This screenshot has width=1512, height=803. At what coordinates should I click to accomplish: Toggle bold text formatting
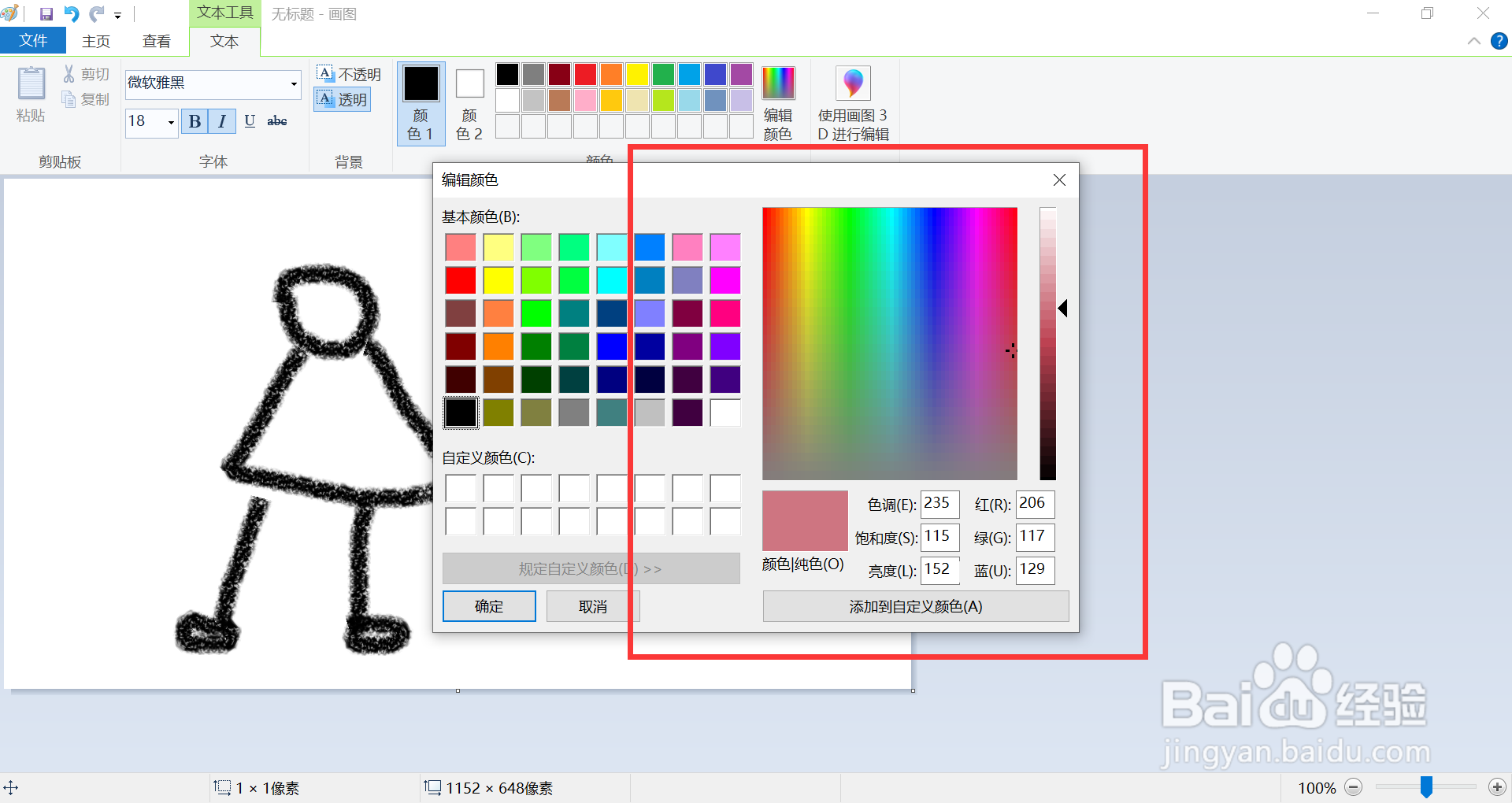pos(194,121)
